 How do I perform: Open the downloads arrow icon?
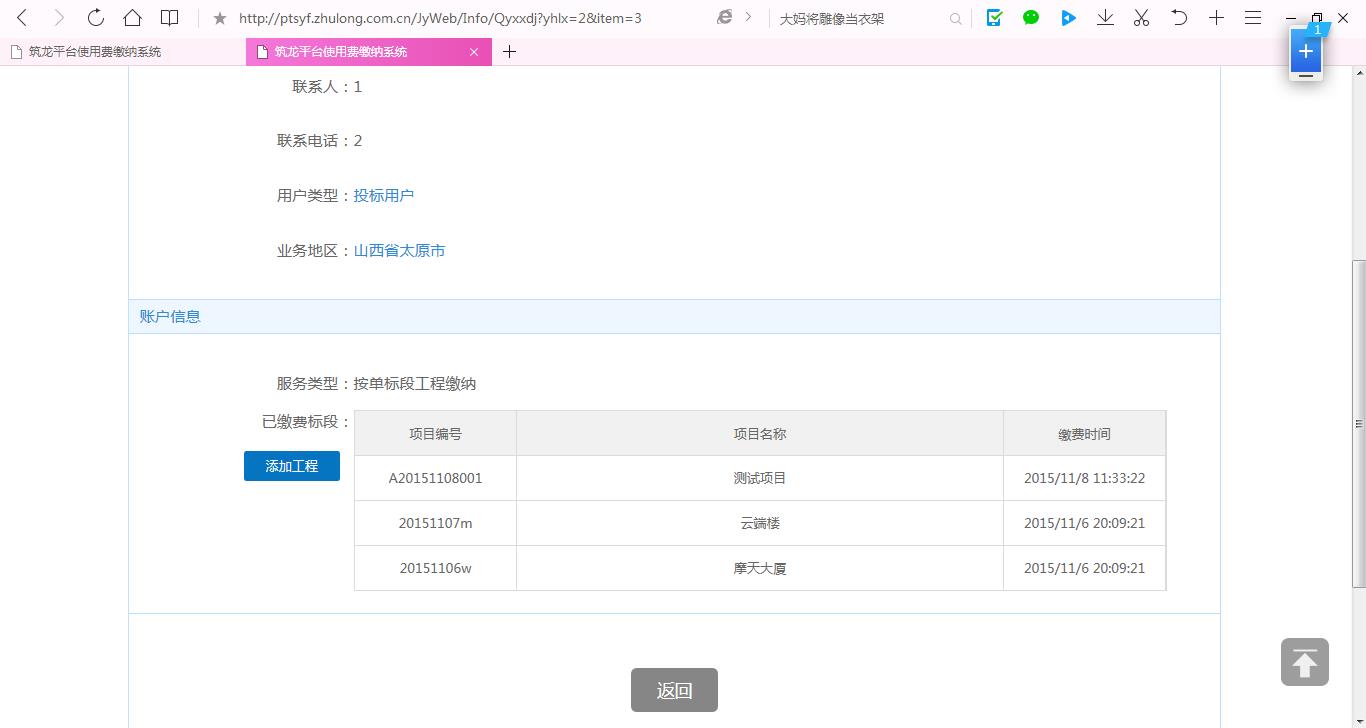[x=1105, y=18]
